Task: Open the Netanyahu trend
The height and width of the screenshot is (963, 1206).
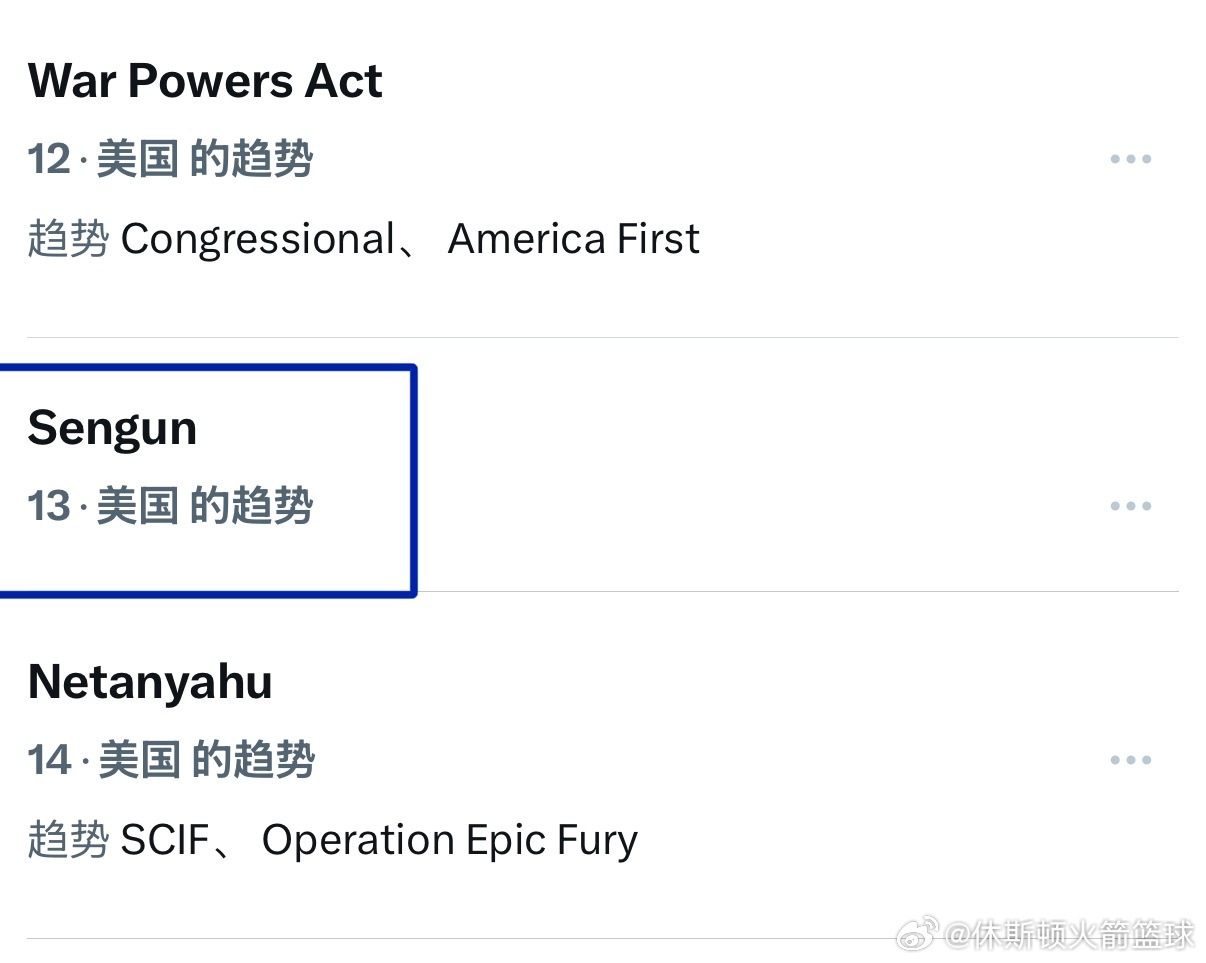Action: [x=149, y=681]
